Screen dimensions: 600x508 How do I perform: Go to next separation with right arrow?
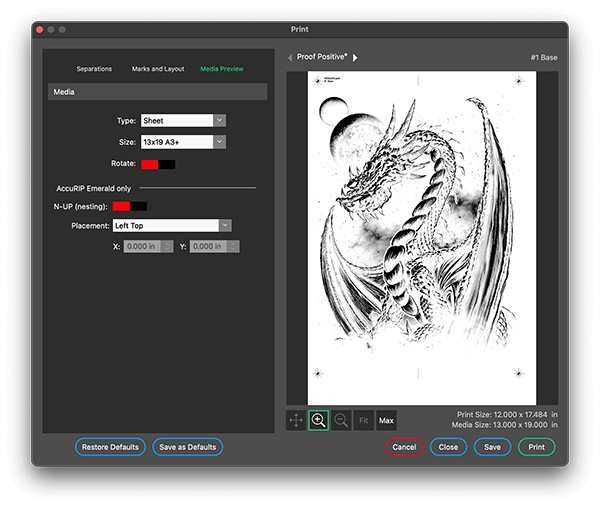coord(355,57)
